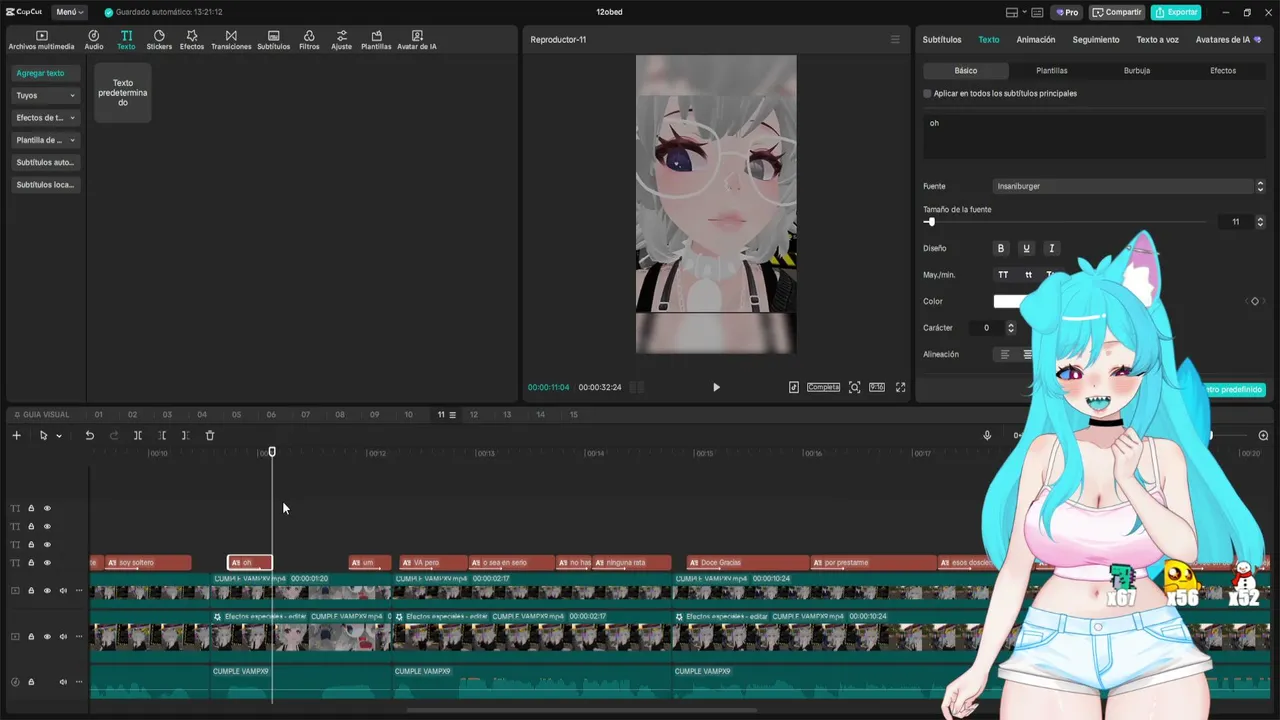Open the select tool dropdown arrow
The width and height of the screenshot is (1280, 720).
tap(59, 436)
